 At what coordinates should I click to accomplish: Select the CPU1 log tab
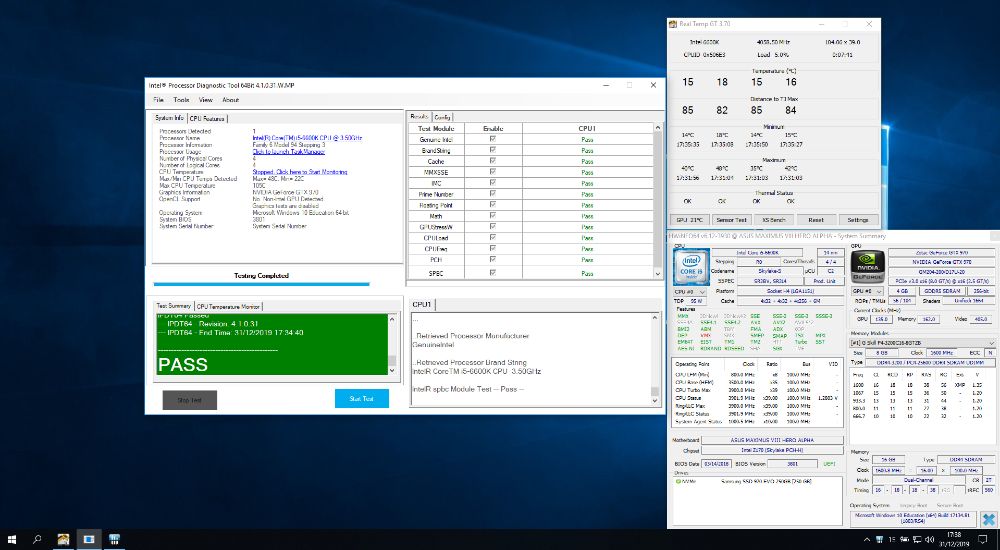pyautogui.click(x=422, y=304)
